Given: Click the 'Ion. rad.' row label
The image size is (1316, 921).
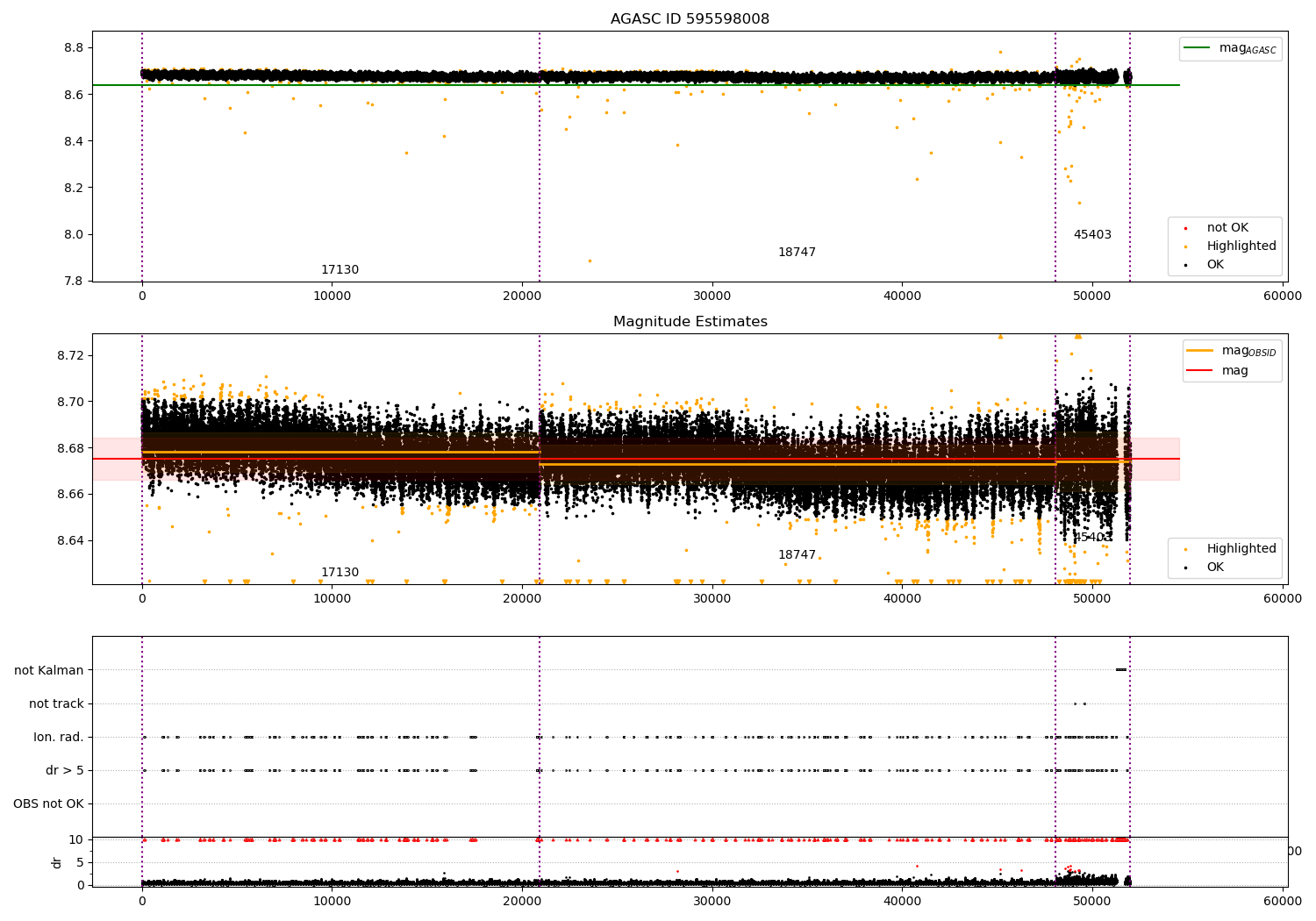Looking at the screenshot, I should pyautogui.click(x=59, y=738).
